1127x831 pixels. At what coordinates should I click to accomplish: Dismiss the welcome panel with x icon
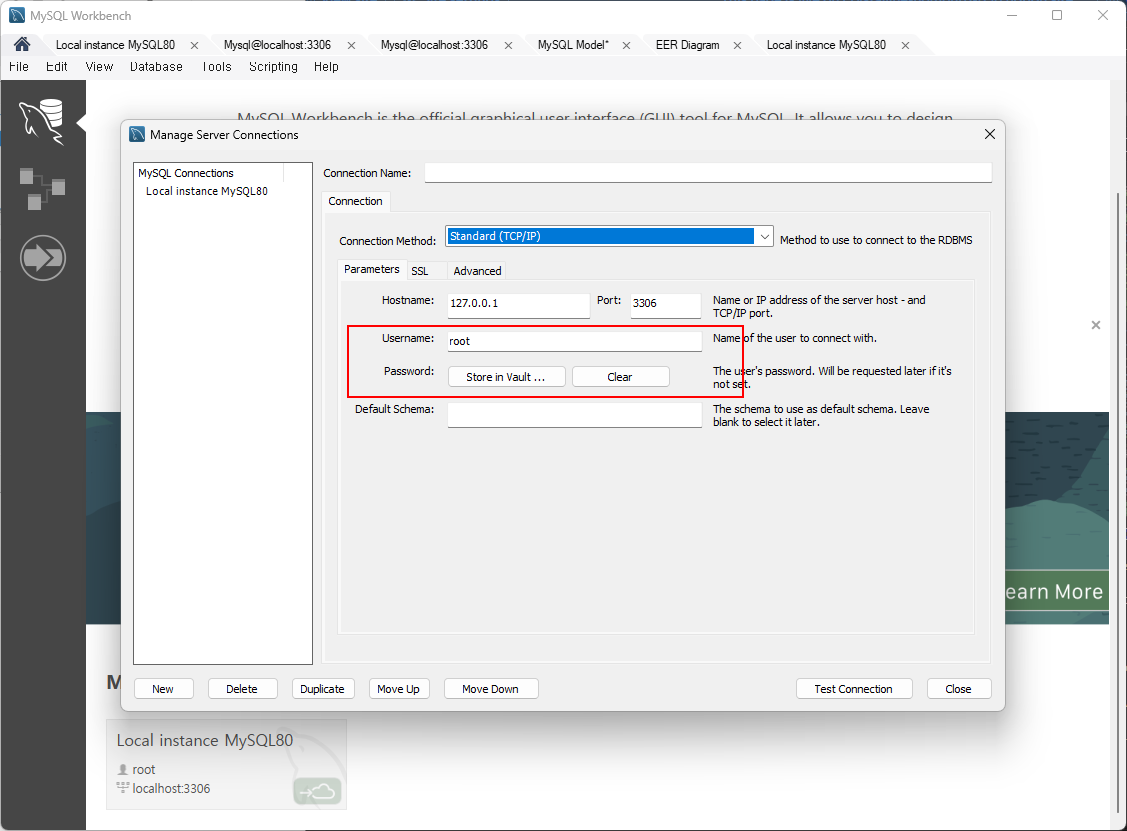coord(1095,325)
